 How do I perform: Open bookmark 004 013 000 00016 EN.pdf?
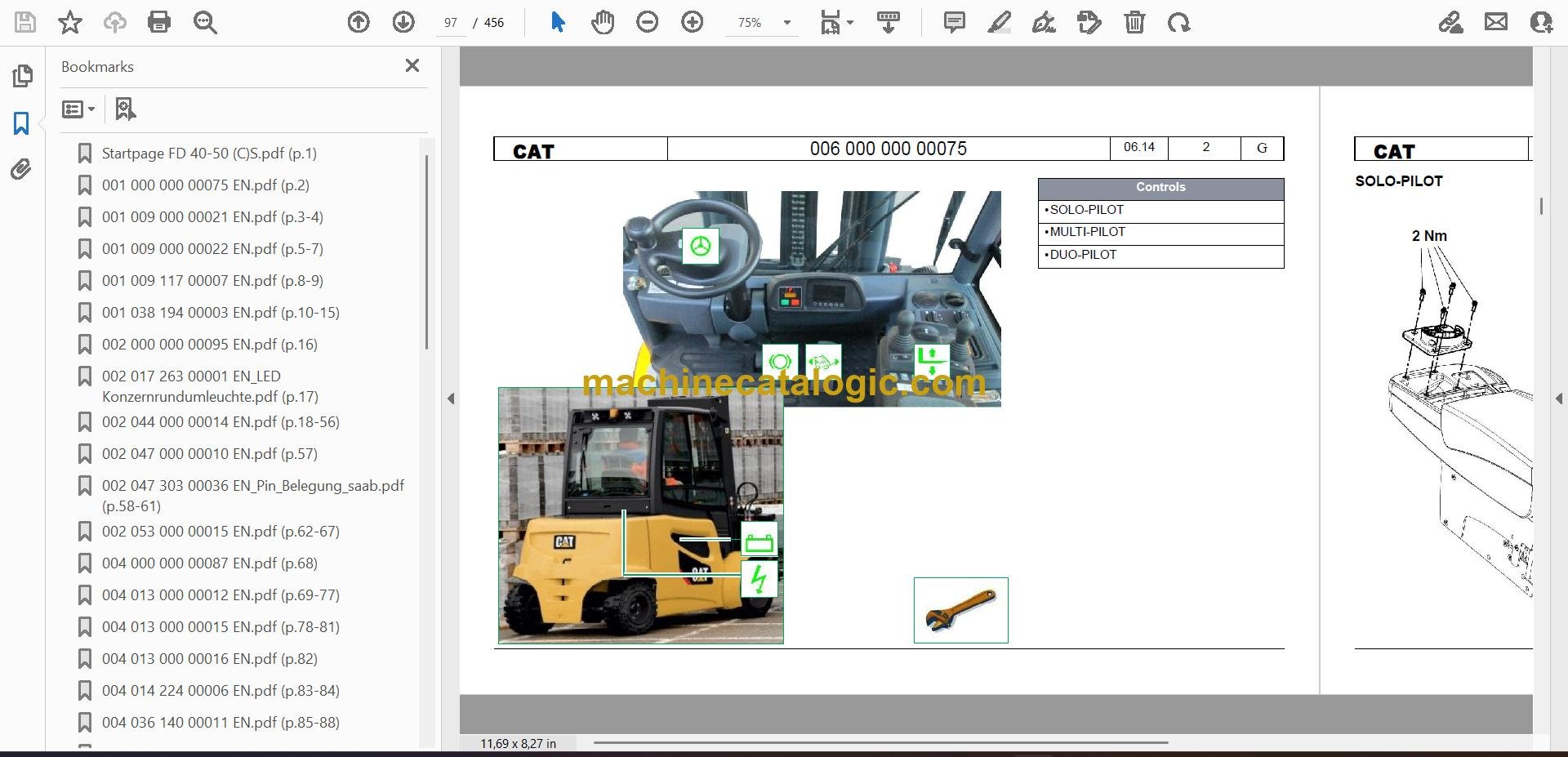(210, 659)
